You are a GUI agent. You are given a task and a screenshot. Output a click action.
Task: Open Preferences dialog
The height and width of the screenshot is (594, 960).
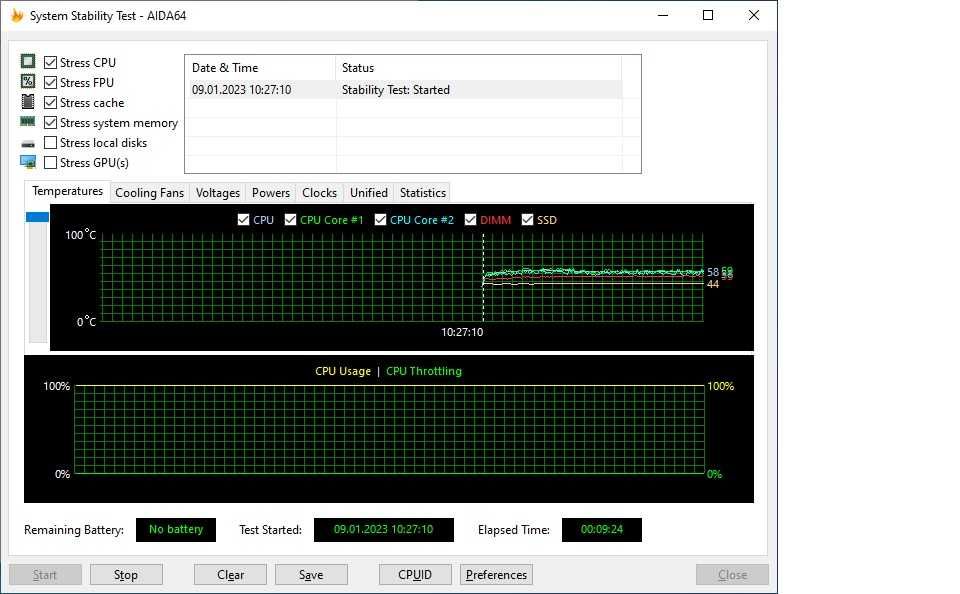point(497,575)
